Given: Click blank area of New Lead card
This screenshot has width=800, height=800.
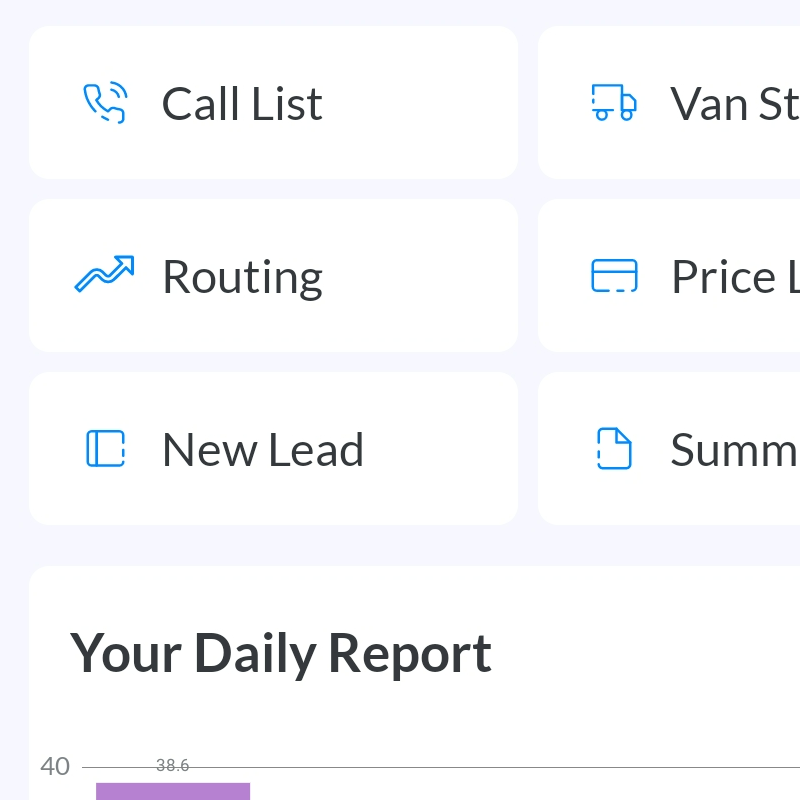Looking at the screenshot, I should coord(439,448).
